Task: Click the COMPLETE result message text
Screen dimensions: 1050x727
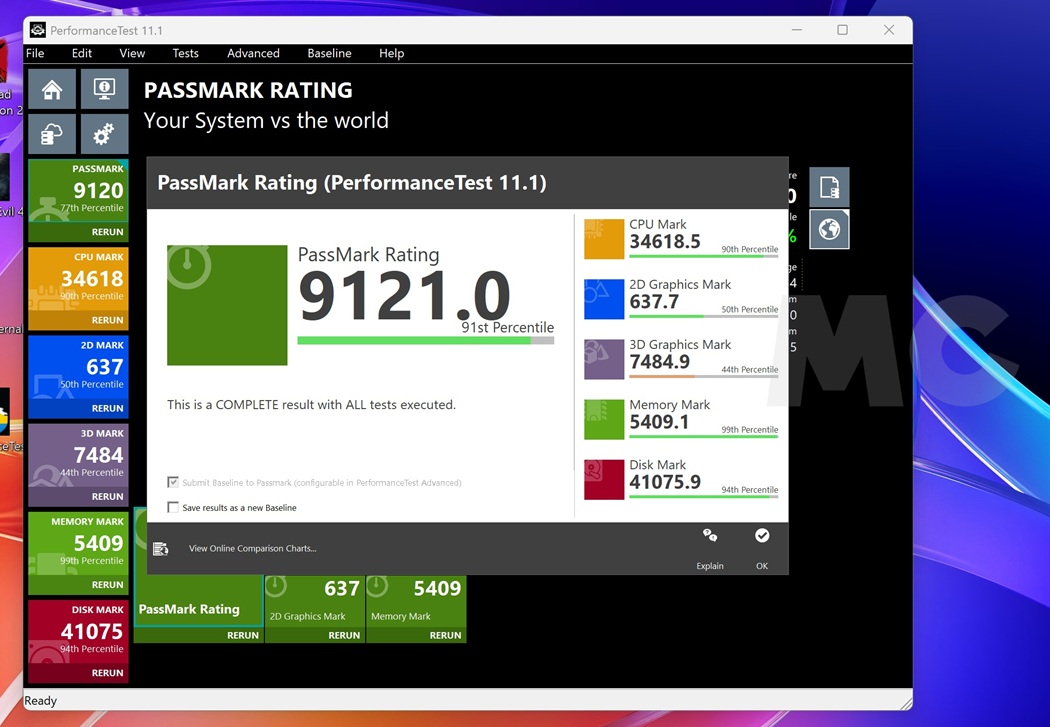Action: 311,404
